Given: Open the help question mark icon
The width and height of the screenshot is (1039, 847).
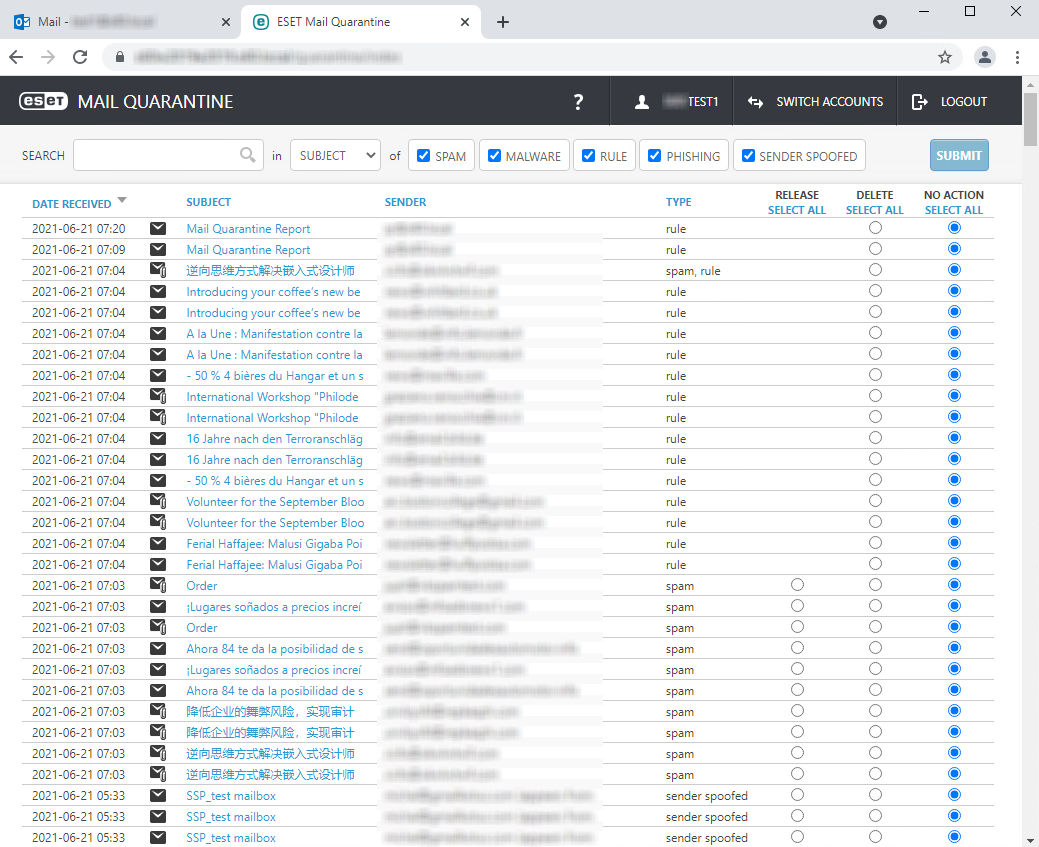Looking at the screenshot, I should (578, 101).
